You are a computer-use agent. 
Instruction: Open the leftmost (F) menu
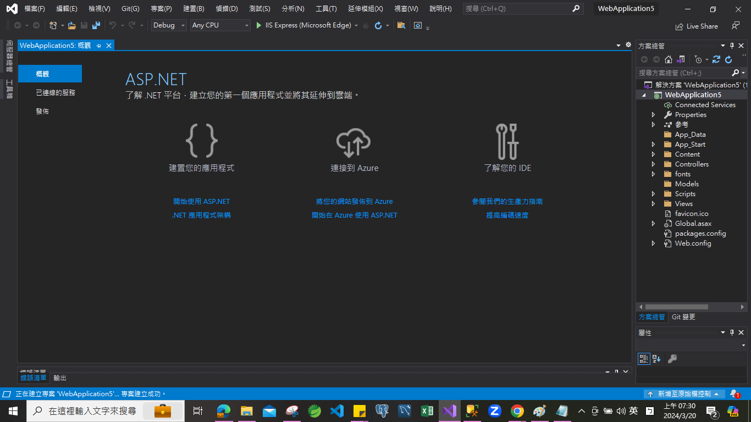[x=34, y=9]
